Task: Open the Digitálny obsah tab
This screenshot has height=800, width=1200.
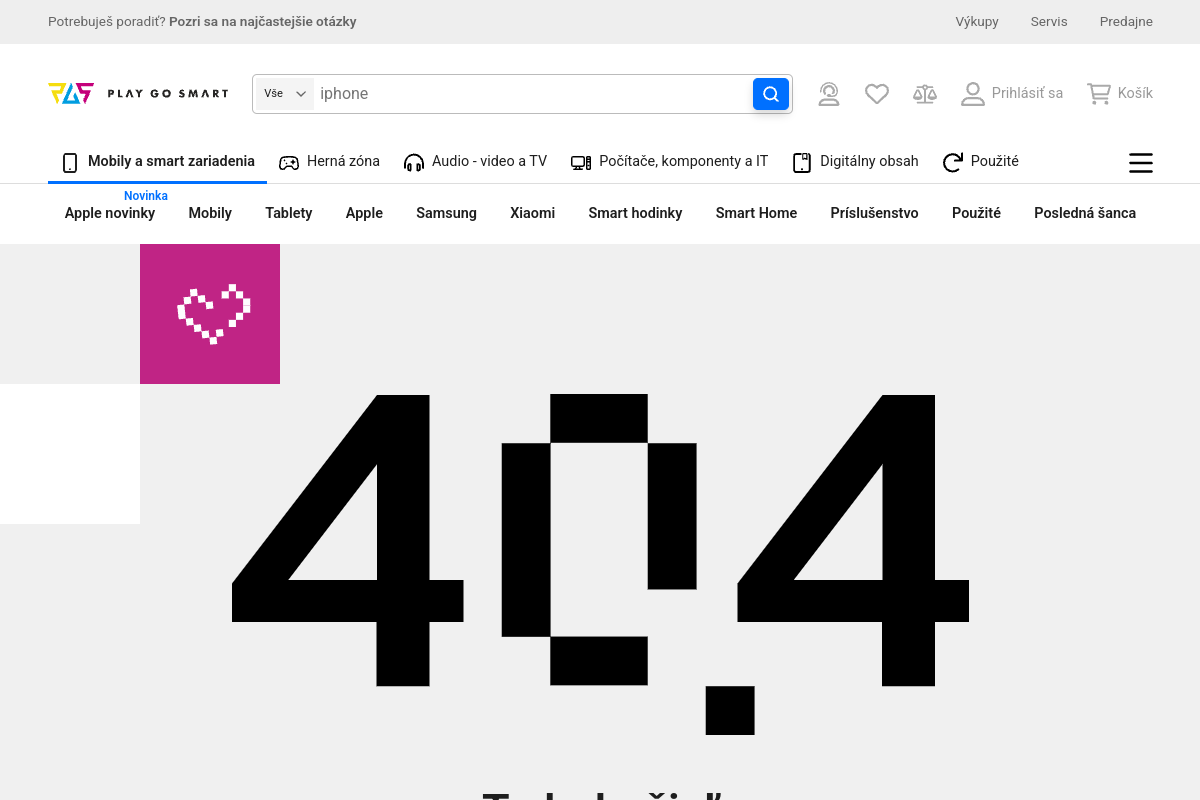Action: (855, 162)
